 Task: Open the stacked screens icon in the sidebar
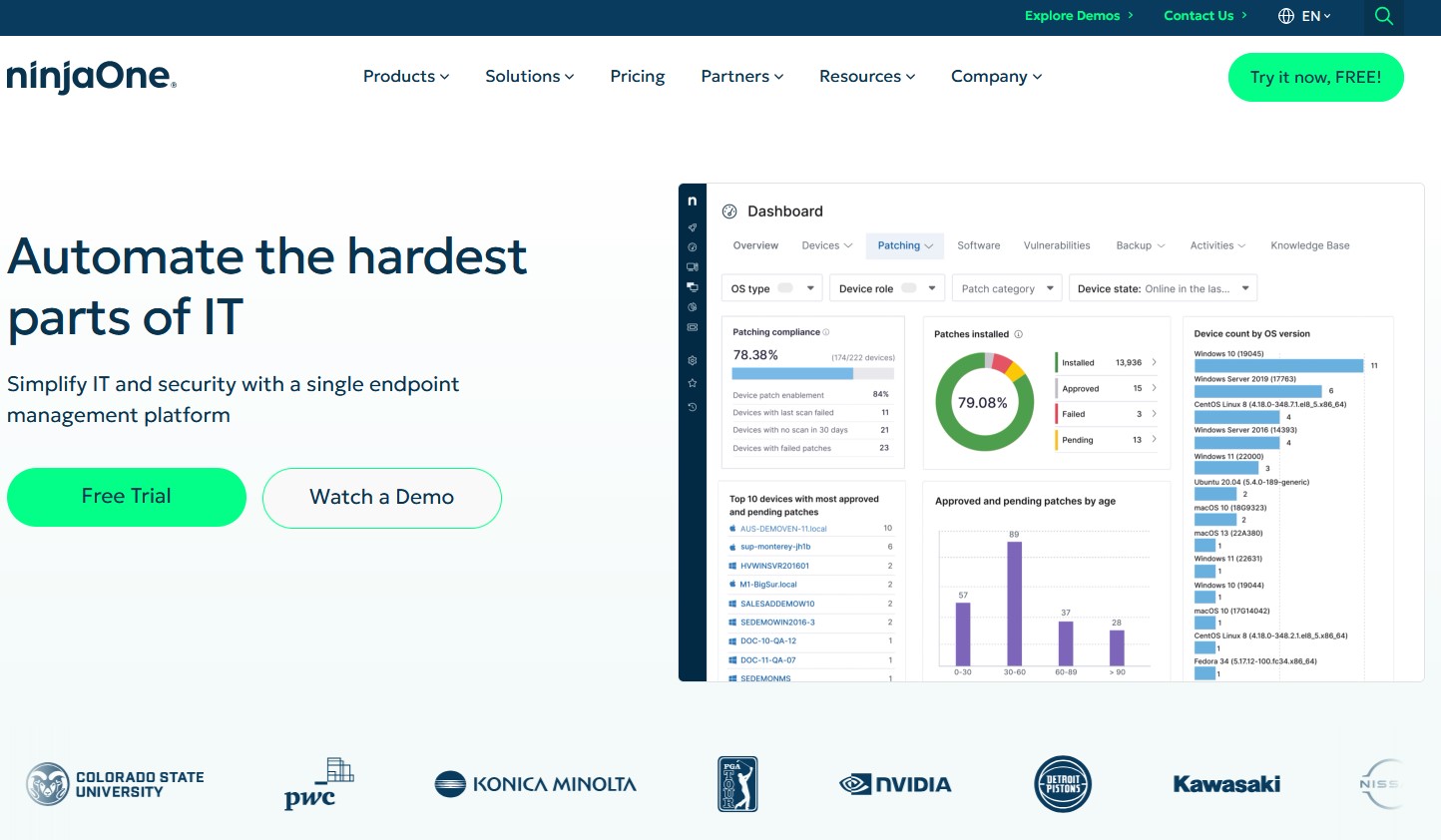[x=692, y=286]
